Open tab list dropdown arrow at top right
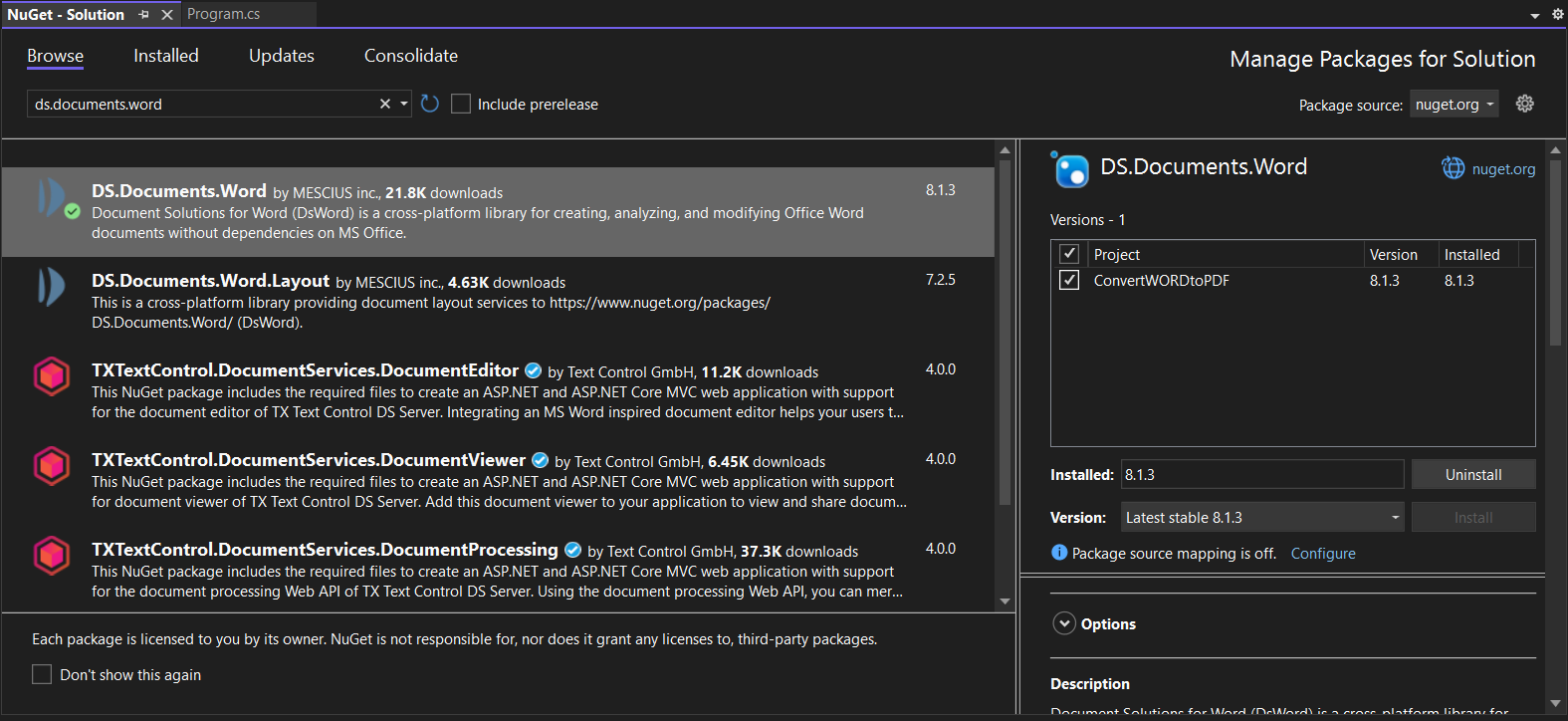Viewport: 1568px width, 721px height. 1535,15
